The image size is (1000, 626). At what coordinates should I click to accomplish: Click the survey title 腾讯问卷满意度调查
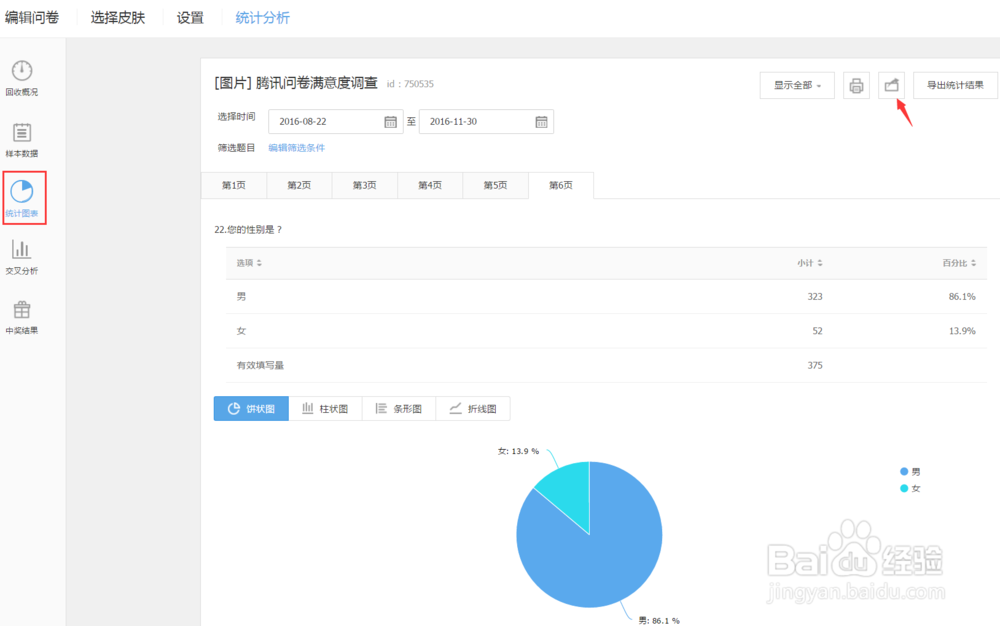(317, 84)
